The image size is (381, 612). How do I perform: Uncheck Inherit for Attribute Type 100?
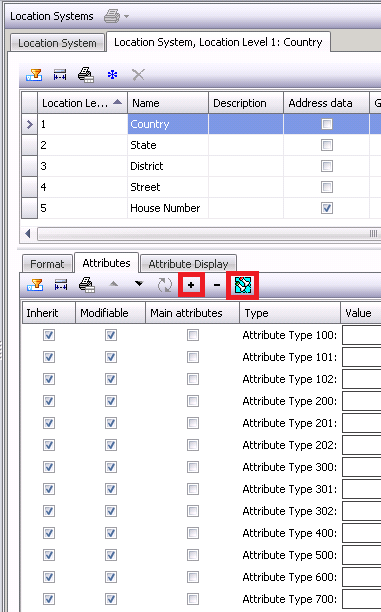coord(49,335)
